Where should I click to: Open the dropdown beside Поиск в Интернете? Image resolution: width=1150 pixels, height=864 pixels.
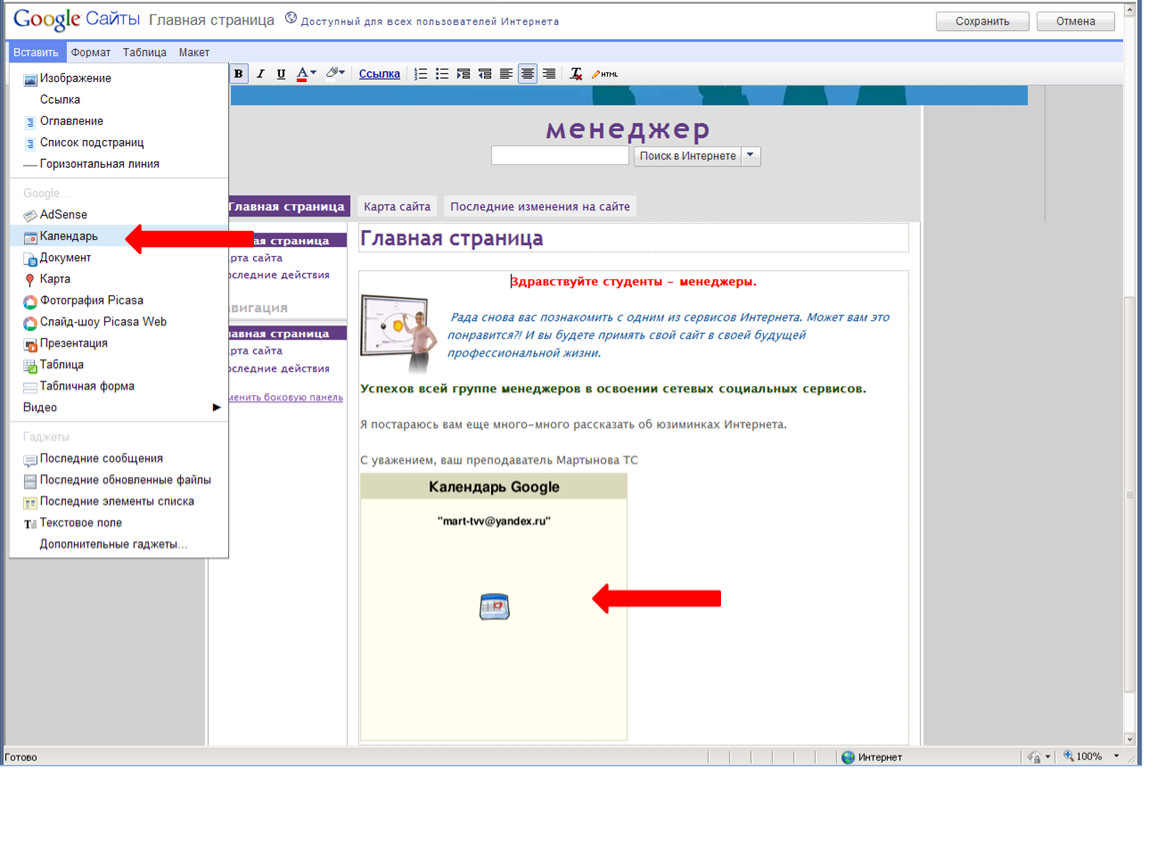tap(750, 155)
